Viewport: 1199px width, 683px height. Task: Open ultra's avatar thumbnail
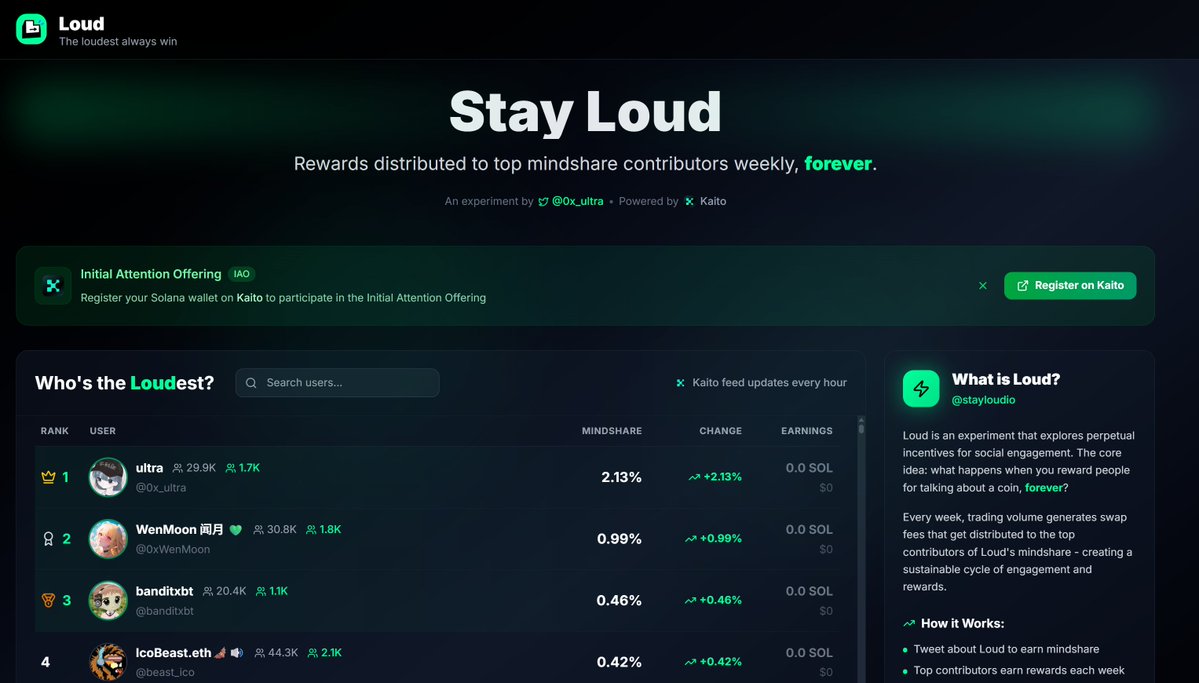(108, 477)
